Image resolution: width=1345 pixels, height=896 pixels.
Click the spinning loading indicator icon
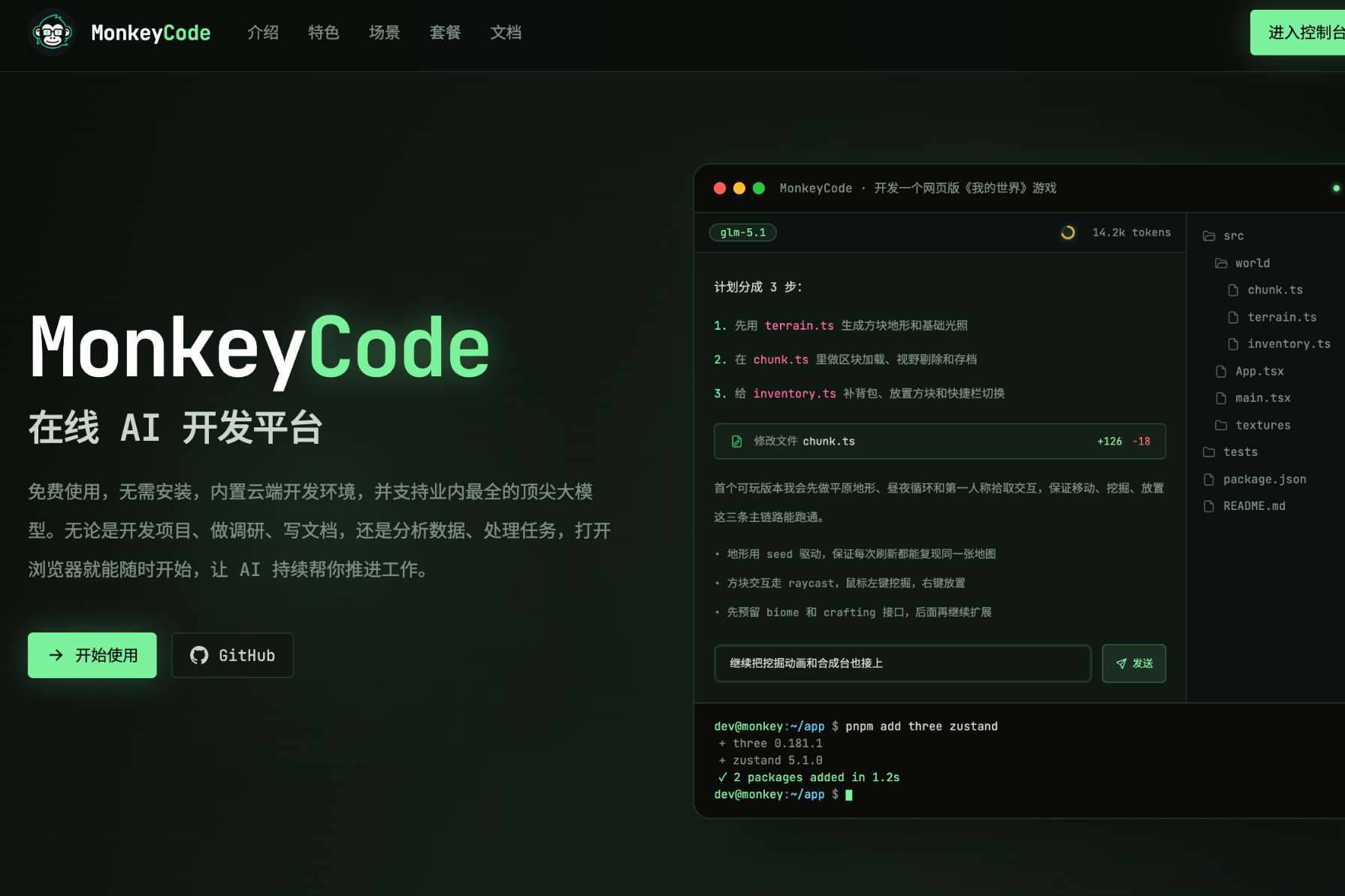pos(1068,233)
